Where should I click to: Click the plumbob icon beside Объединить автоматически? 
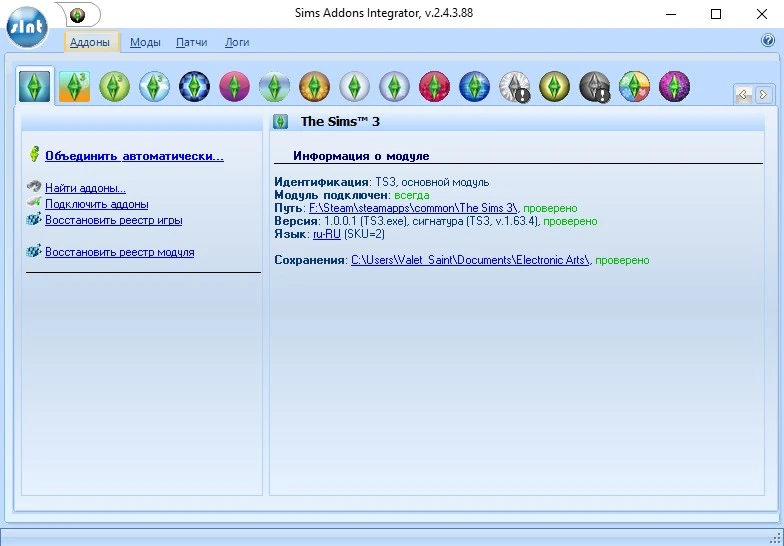tap(34, 154)
